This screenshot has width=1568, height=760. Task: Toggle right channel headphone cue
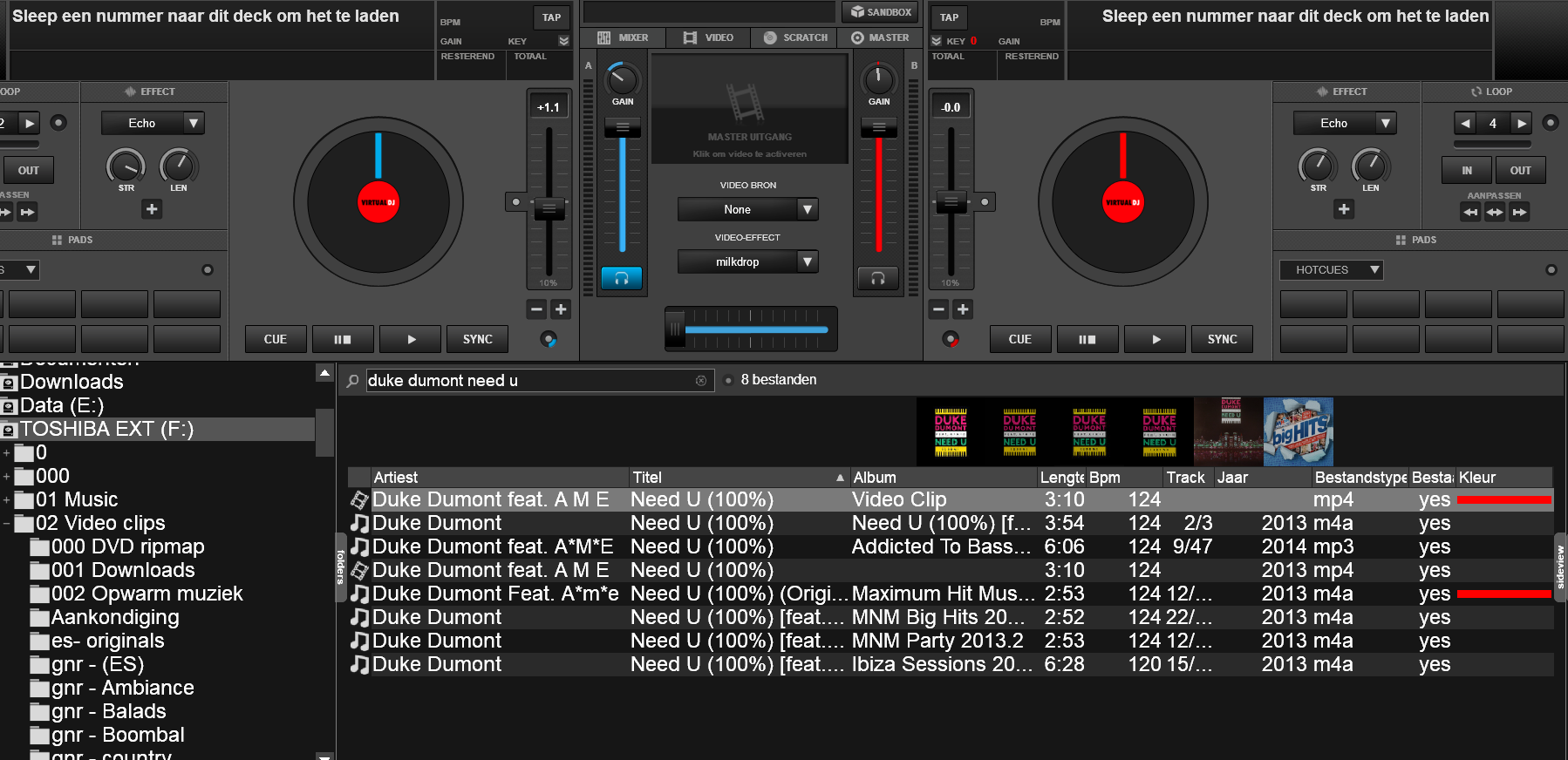[x=878, y=278]
